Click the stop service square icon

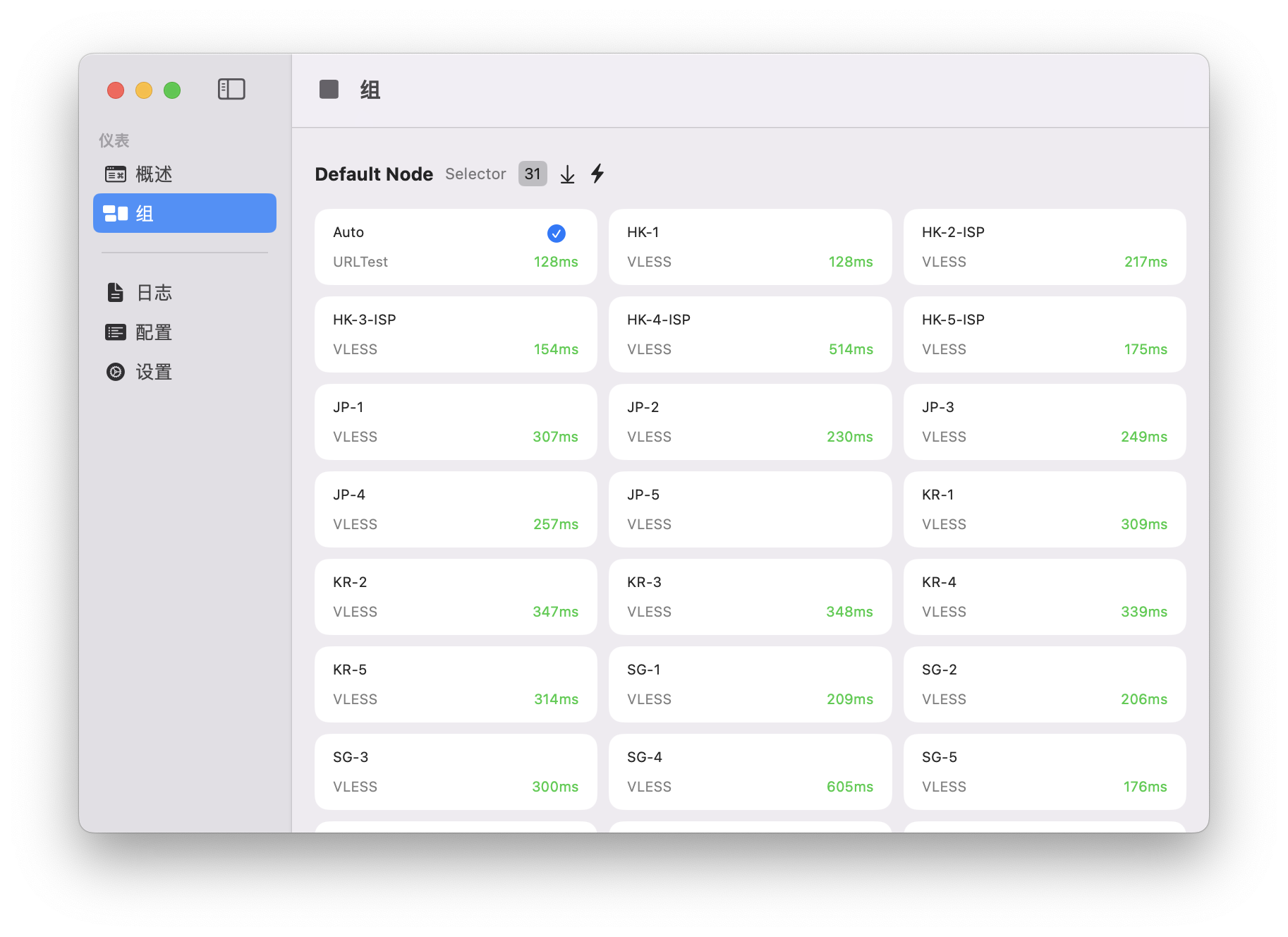329,89
